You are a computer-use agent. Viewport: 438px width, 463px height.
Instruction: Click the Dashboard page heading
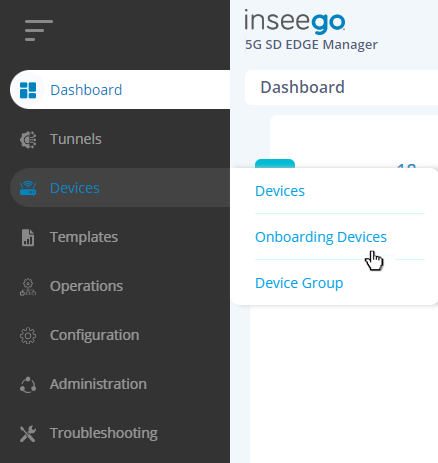click(x=302, y=87)
